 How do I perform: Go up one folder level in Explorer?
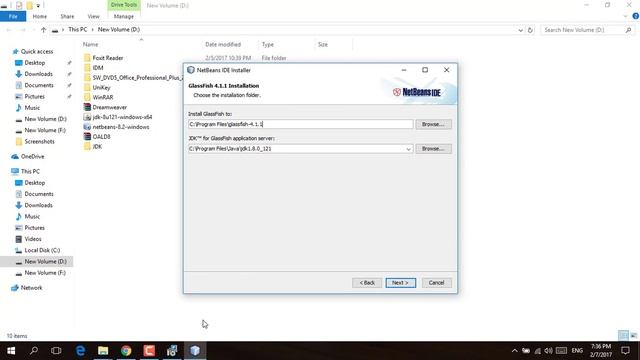tap(43, 30)
